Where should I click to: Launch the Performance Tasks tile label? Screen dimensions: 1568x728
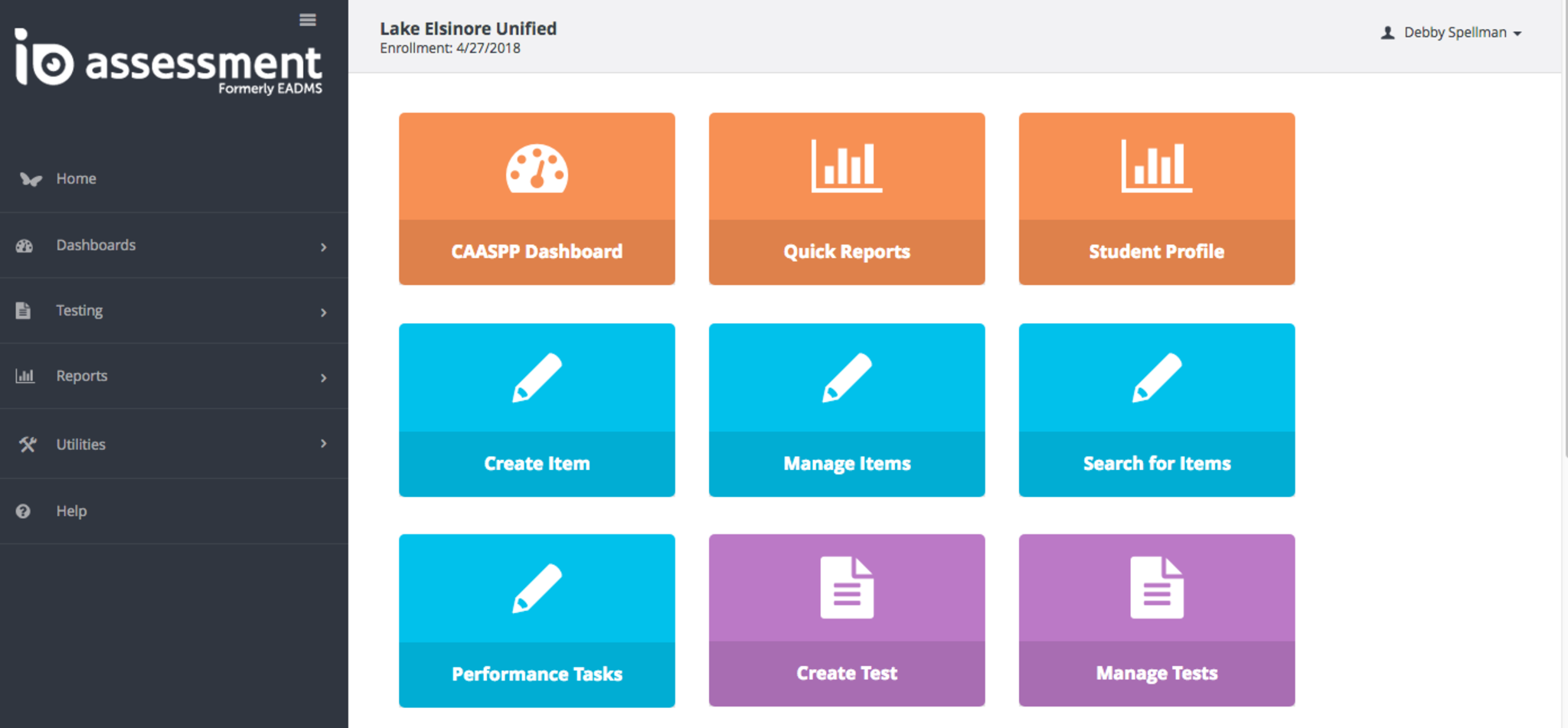coord(537,674)
